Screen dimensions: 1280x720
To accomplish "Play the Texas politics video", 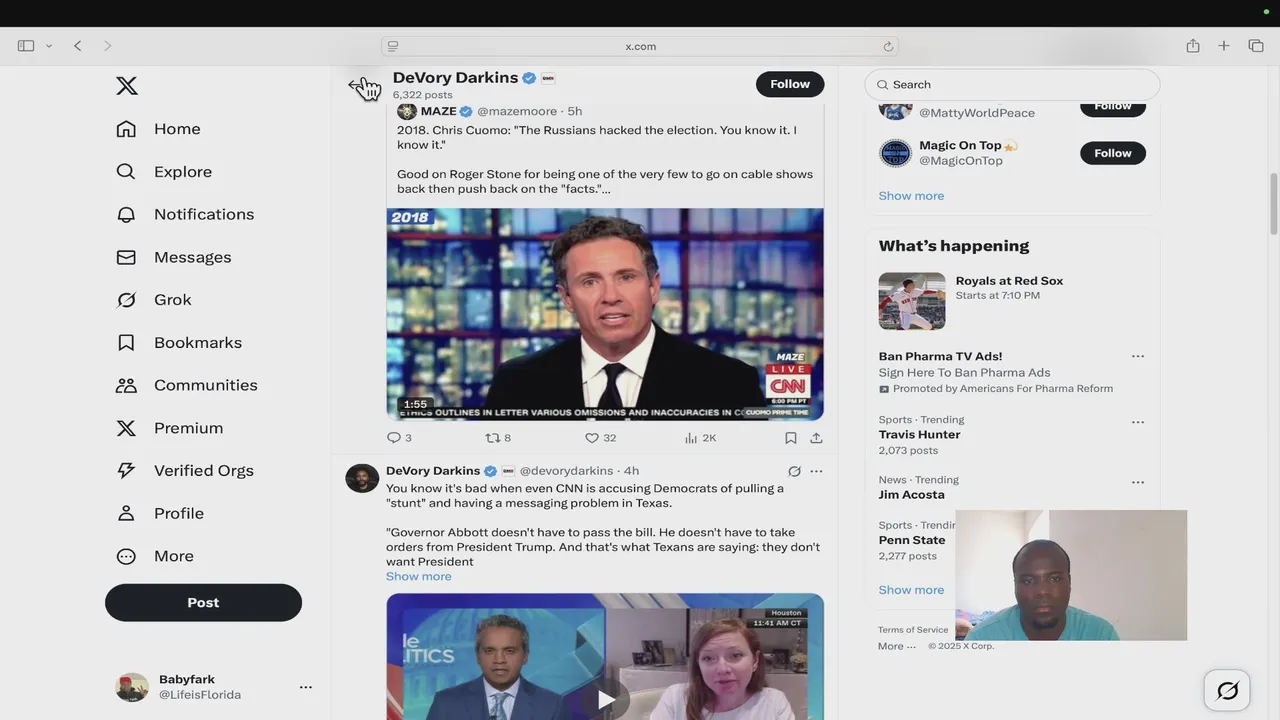I will click(606, 700).
